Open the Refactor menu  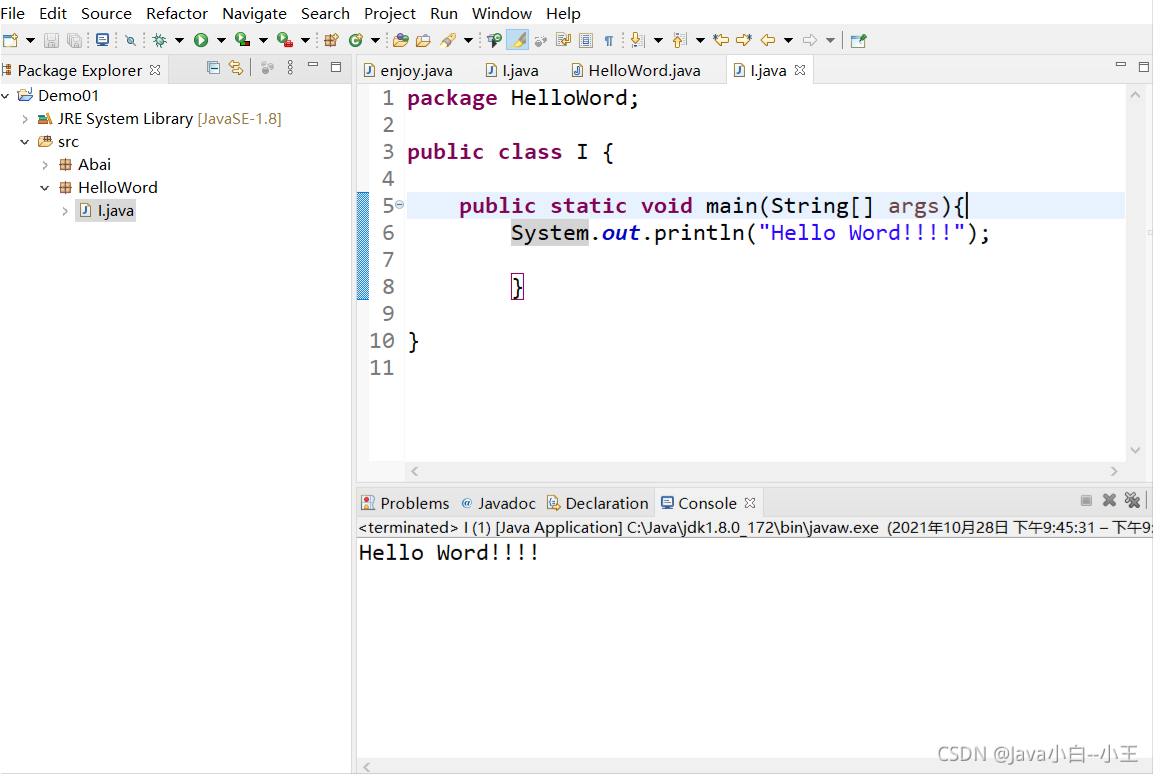coord(176,13)
